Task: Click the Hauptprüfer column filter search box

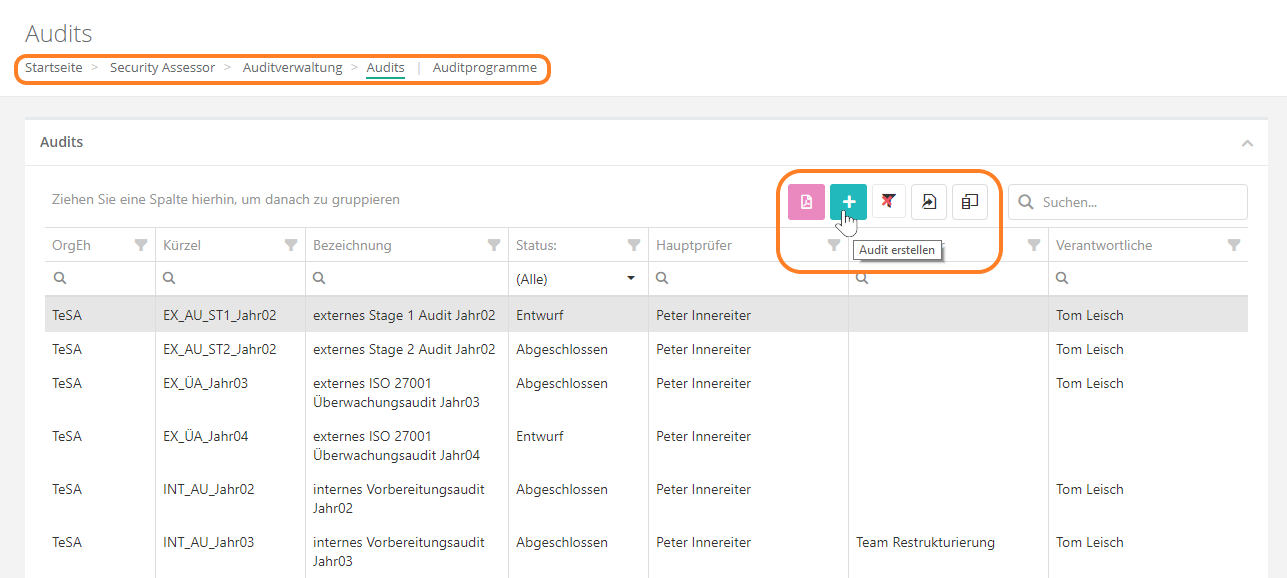Action: pos(750,279)
